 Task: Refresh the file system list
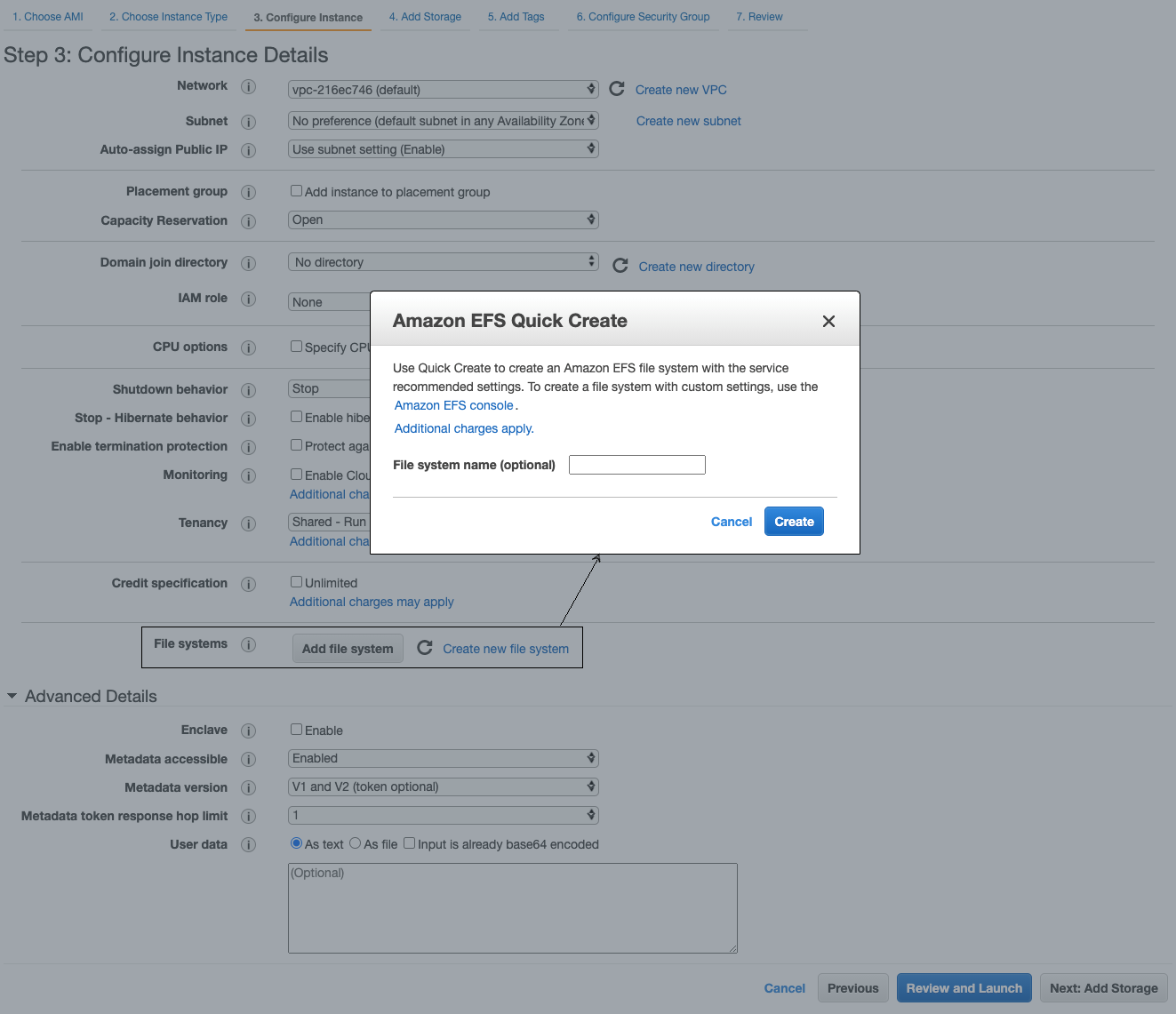(425, 648)
